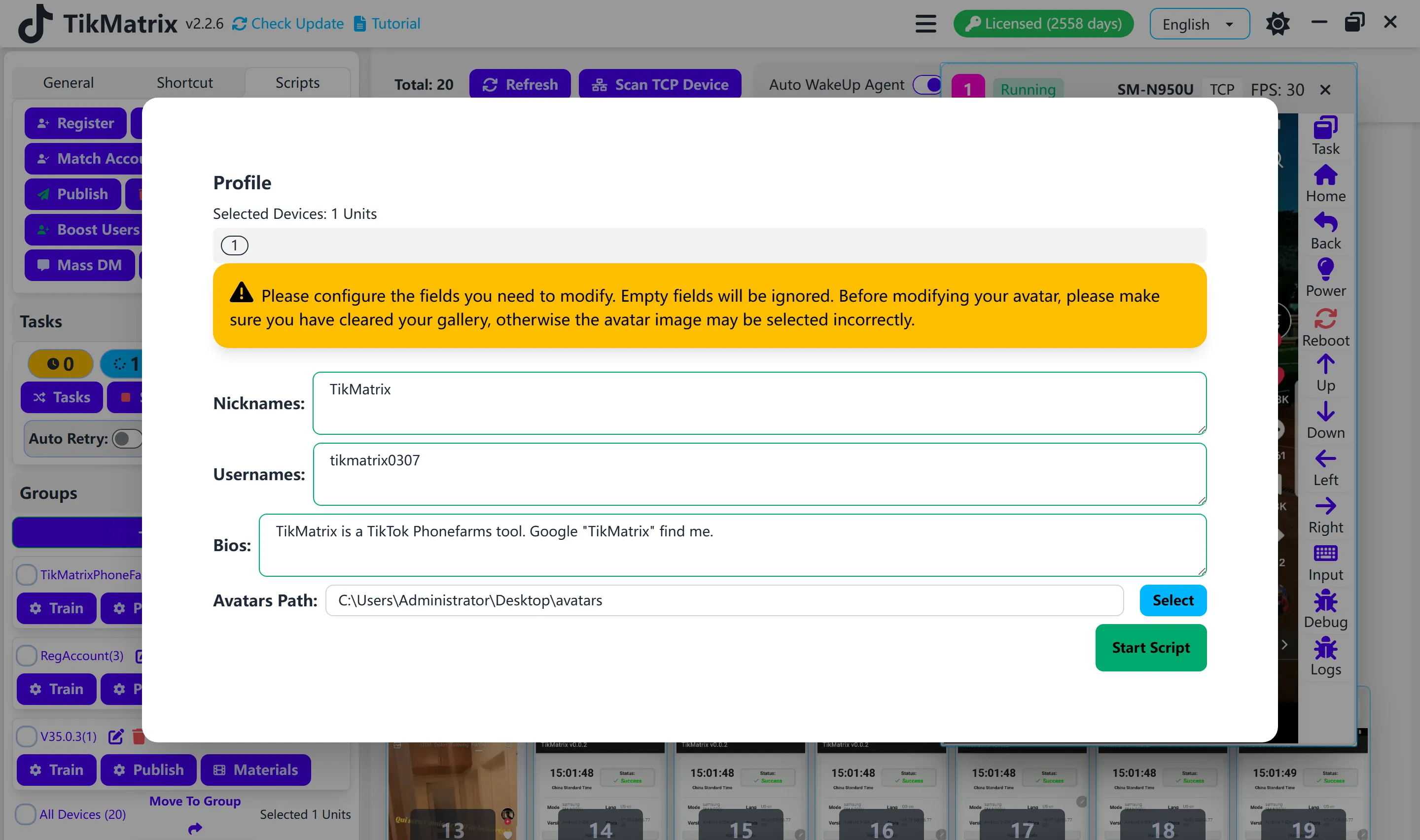Switch to the General tab

[68, 83]
